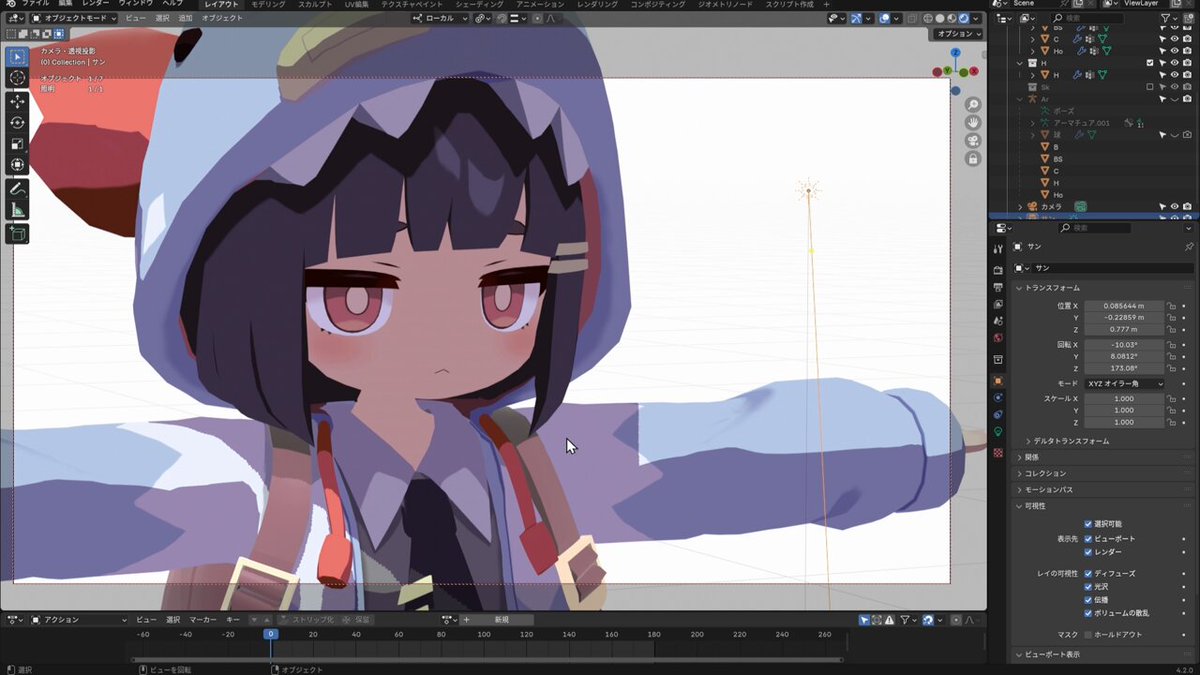Viewport: 1200px width, 675px height.
Task: Toggle the camera view icon in viewport
Action: click(x=973, y=141)
